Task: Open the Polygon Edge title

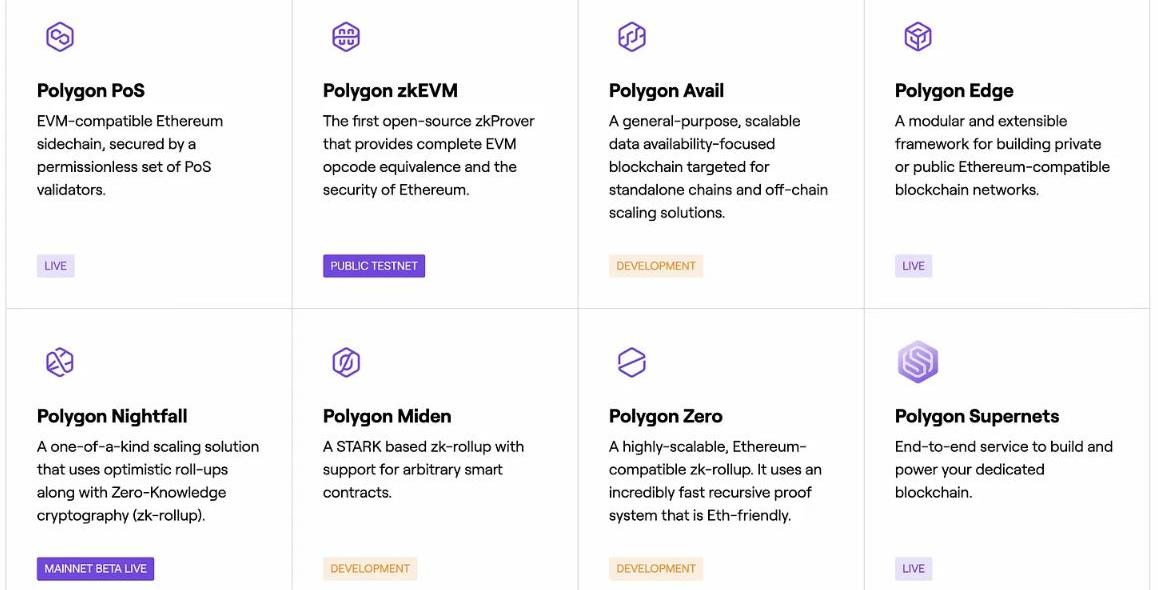Action: [x=954, y=91]
